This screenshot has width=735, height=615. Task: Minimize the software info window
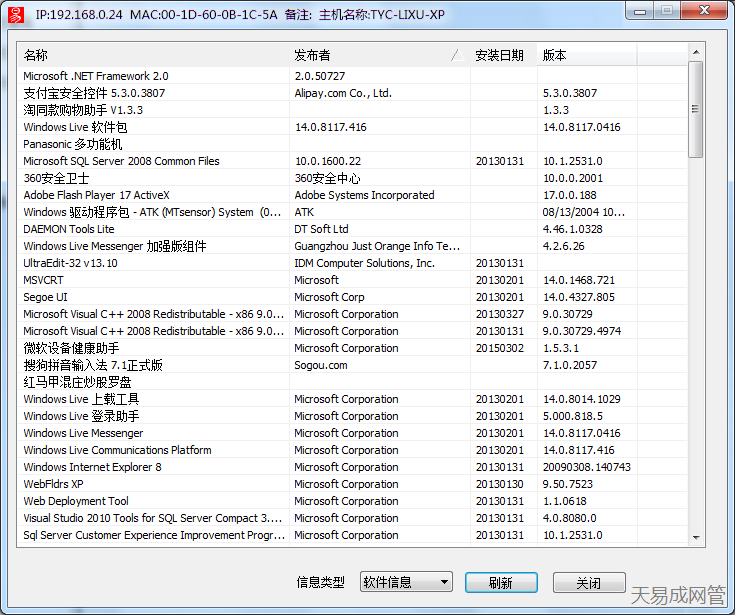(x=642, y=10)
